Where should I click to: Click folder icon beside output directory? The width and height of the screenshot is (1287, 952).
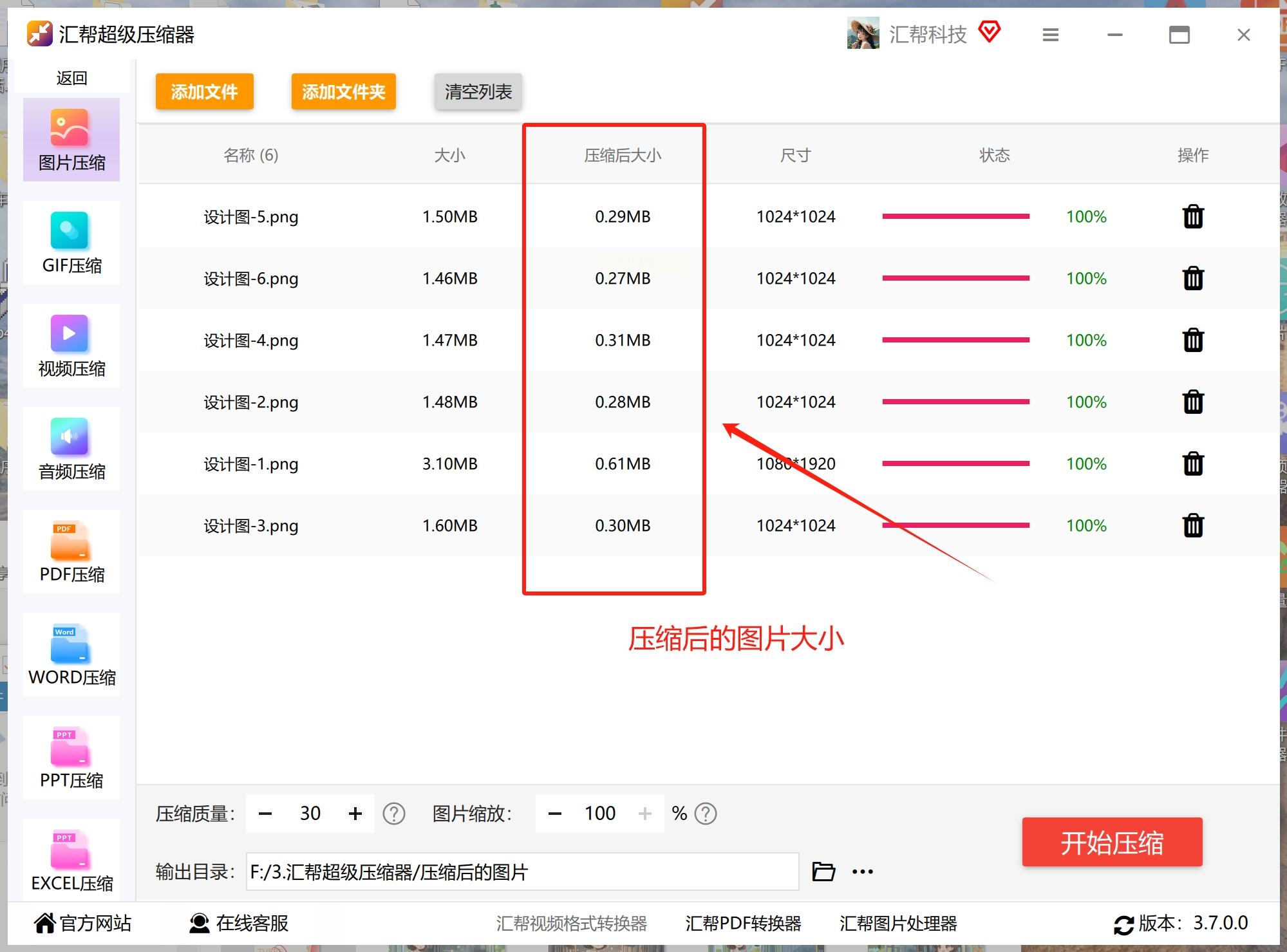[823, 872]
